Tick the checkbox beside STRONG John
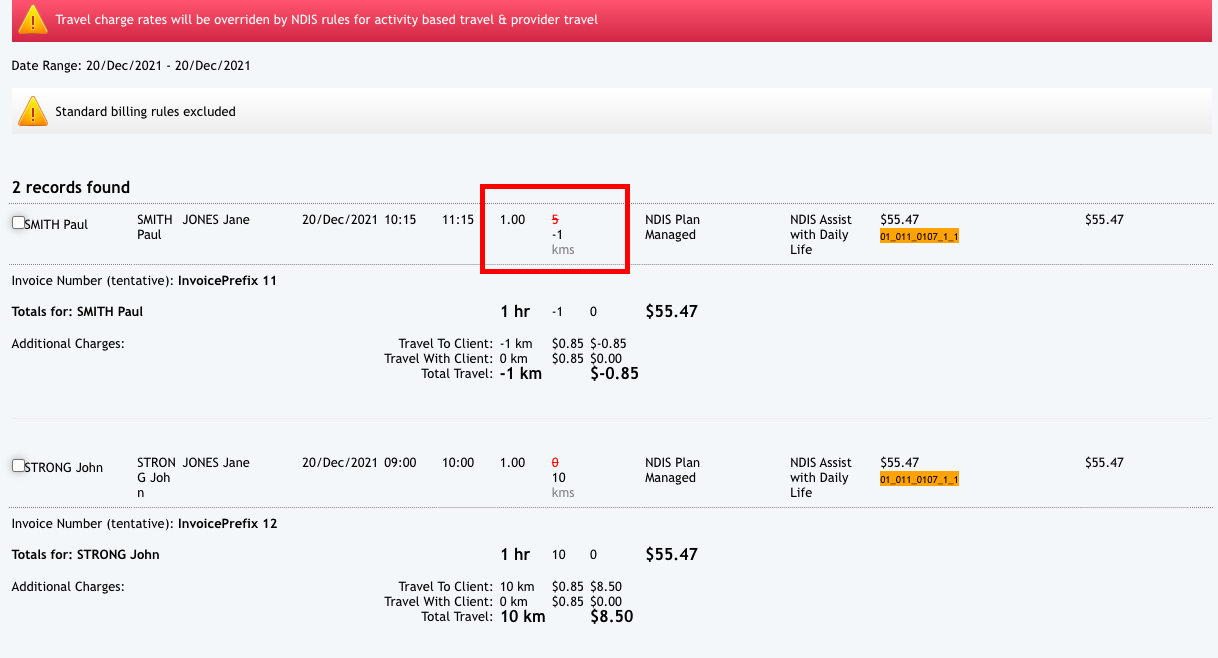 coord(18,466)
